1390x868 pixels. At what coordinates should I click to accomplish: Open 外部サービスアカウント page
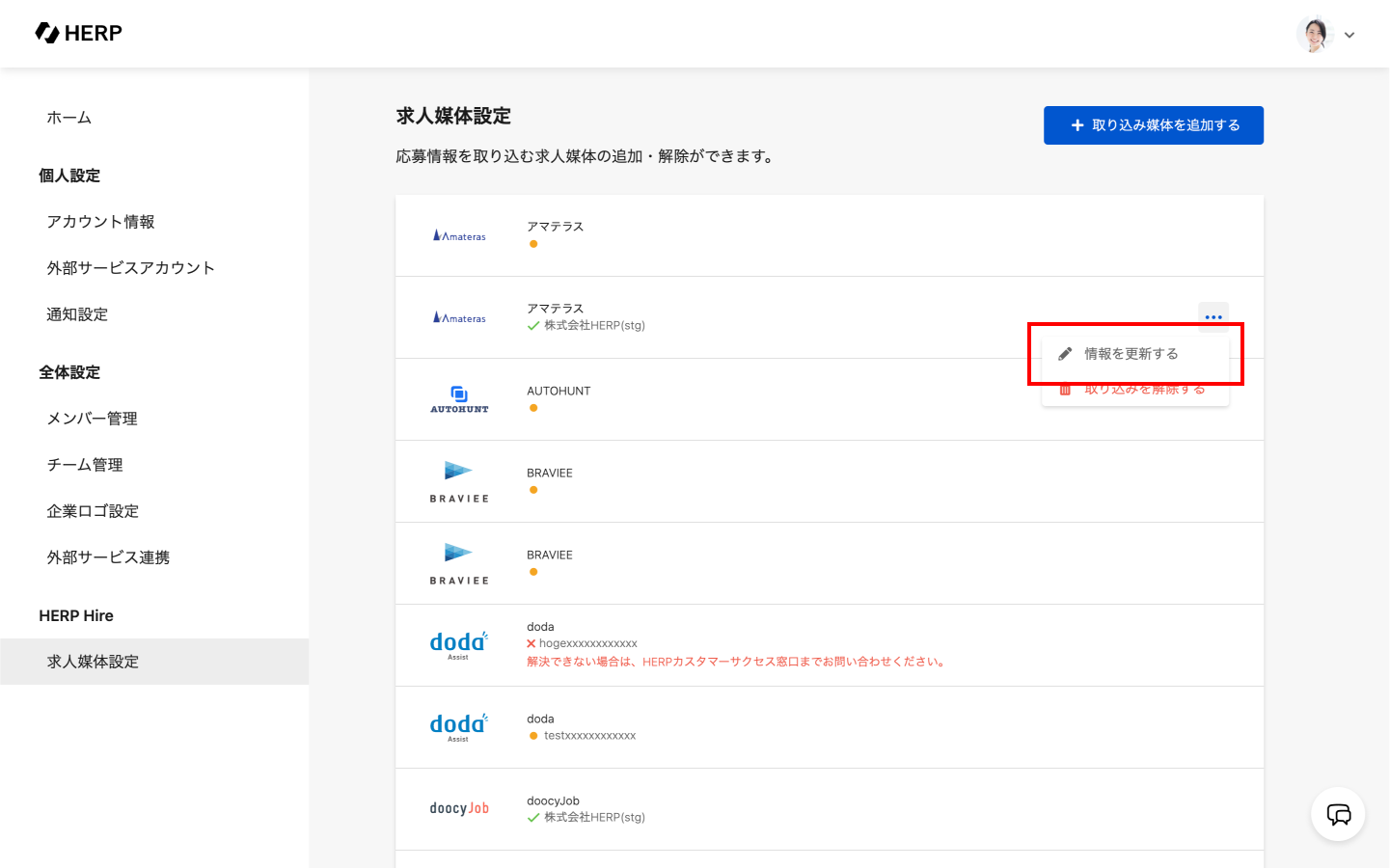pyautogui.click(x=130, y=268)
